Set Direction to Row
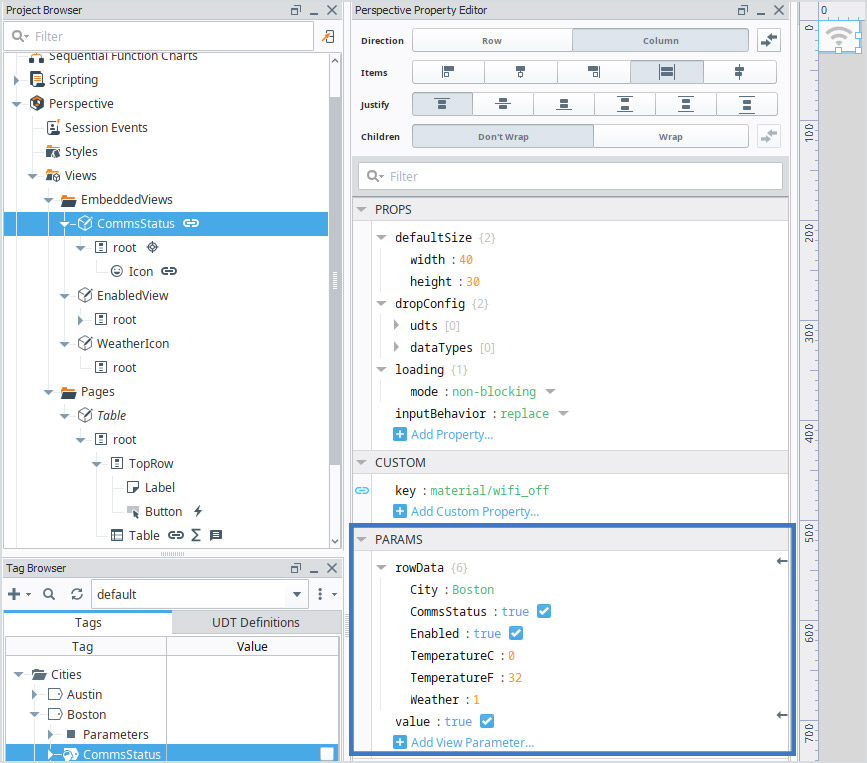The image size is (867, 763). tap(492, 41)
